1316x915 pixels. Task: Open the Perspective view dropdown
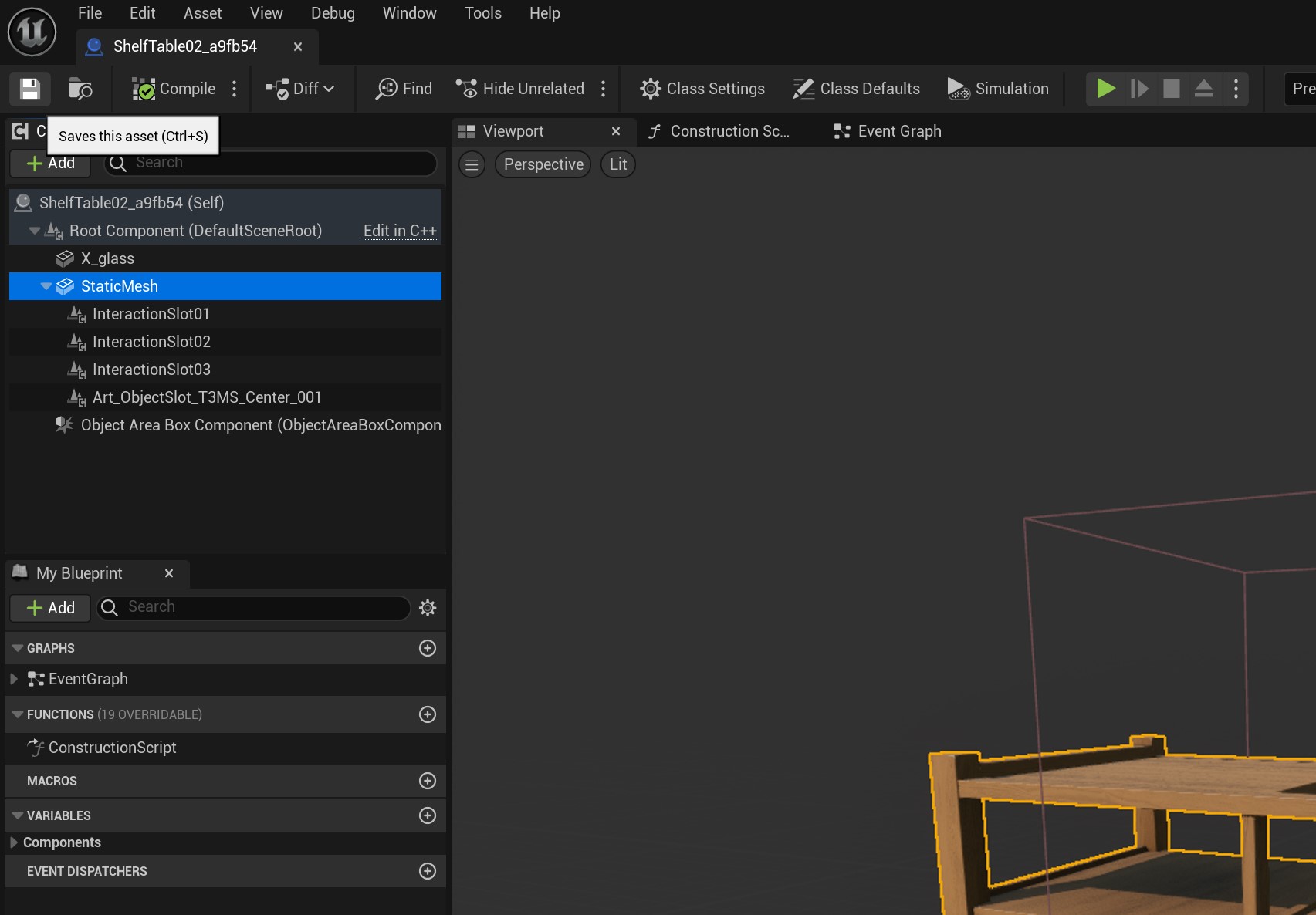pos(543,164)
